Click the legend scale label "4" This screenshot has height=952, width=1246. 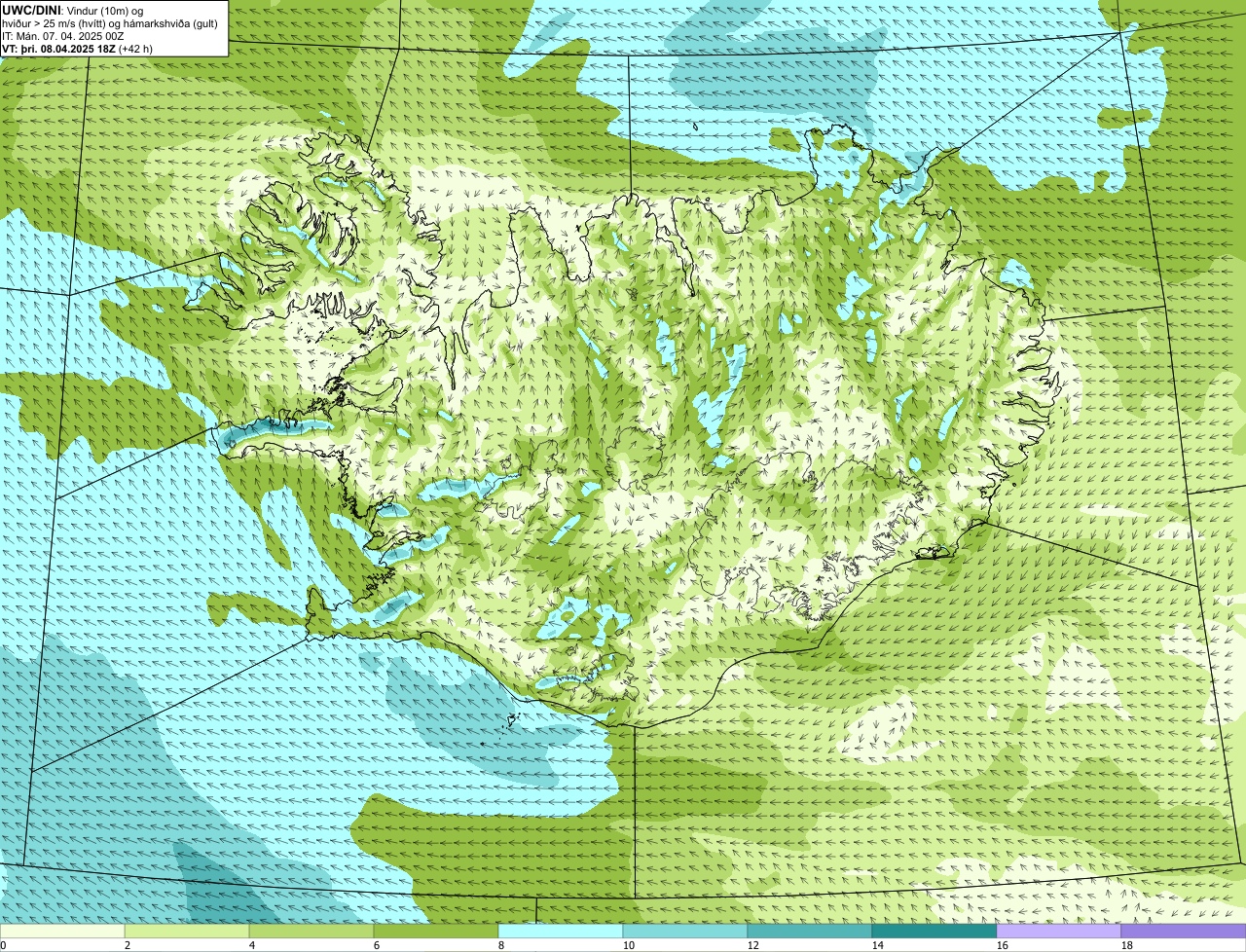coord(252,945)
